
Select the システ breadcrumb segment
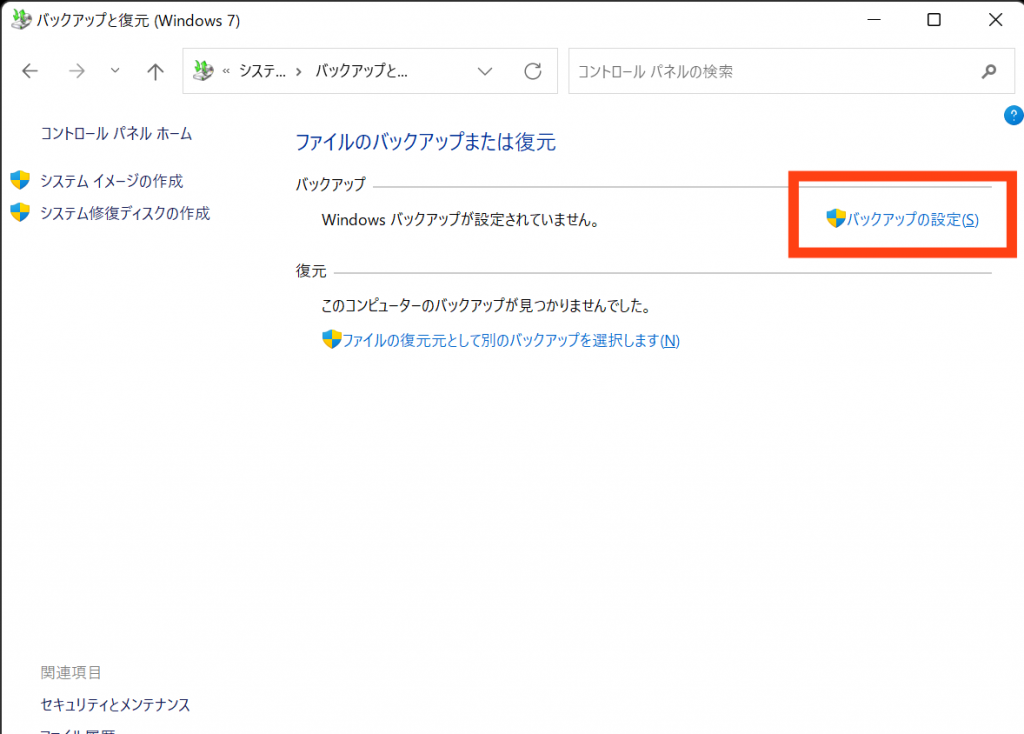point(262,71)
